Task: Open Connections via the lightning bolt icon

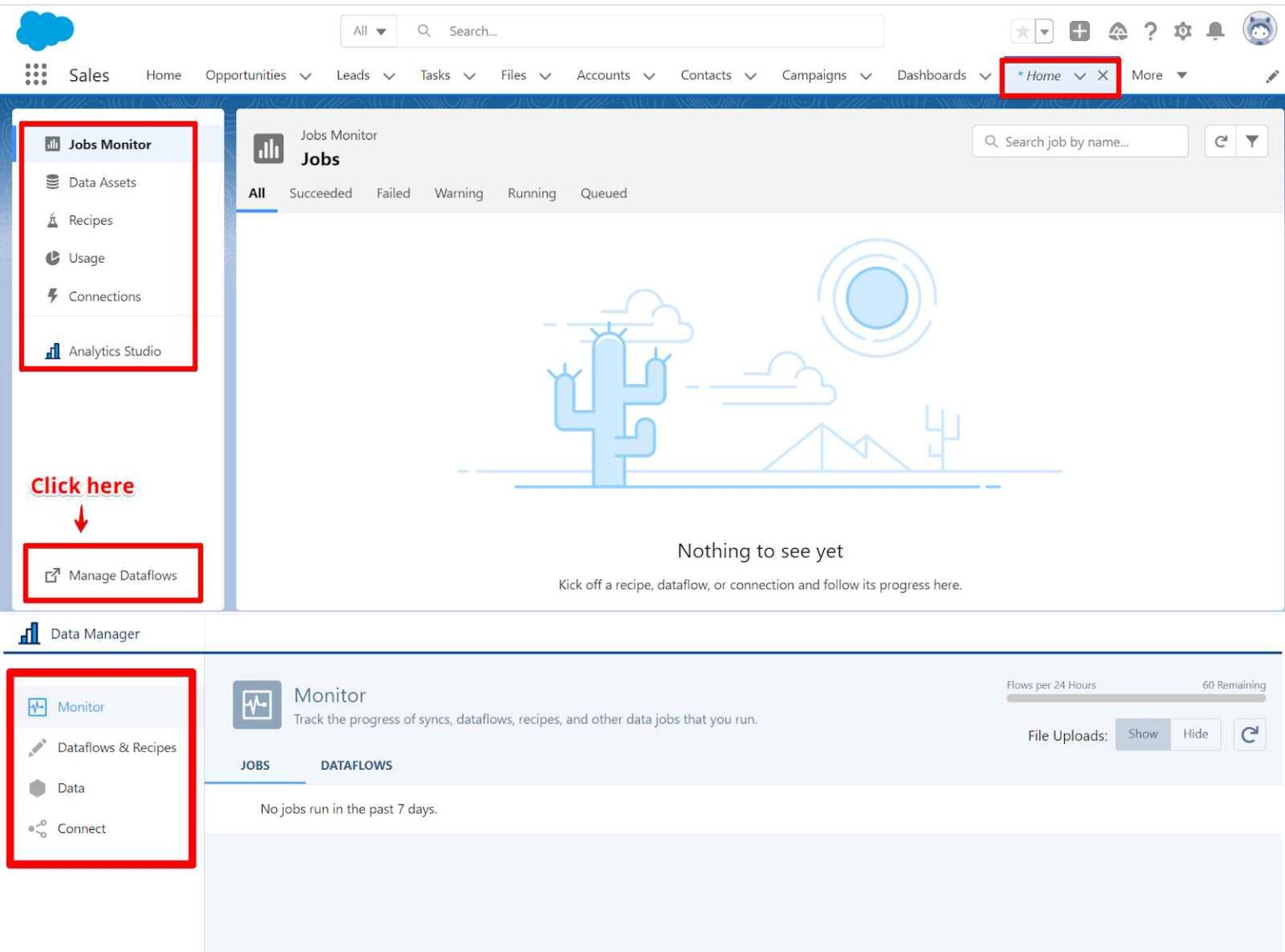Action: (53, 296)
